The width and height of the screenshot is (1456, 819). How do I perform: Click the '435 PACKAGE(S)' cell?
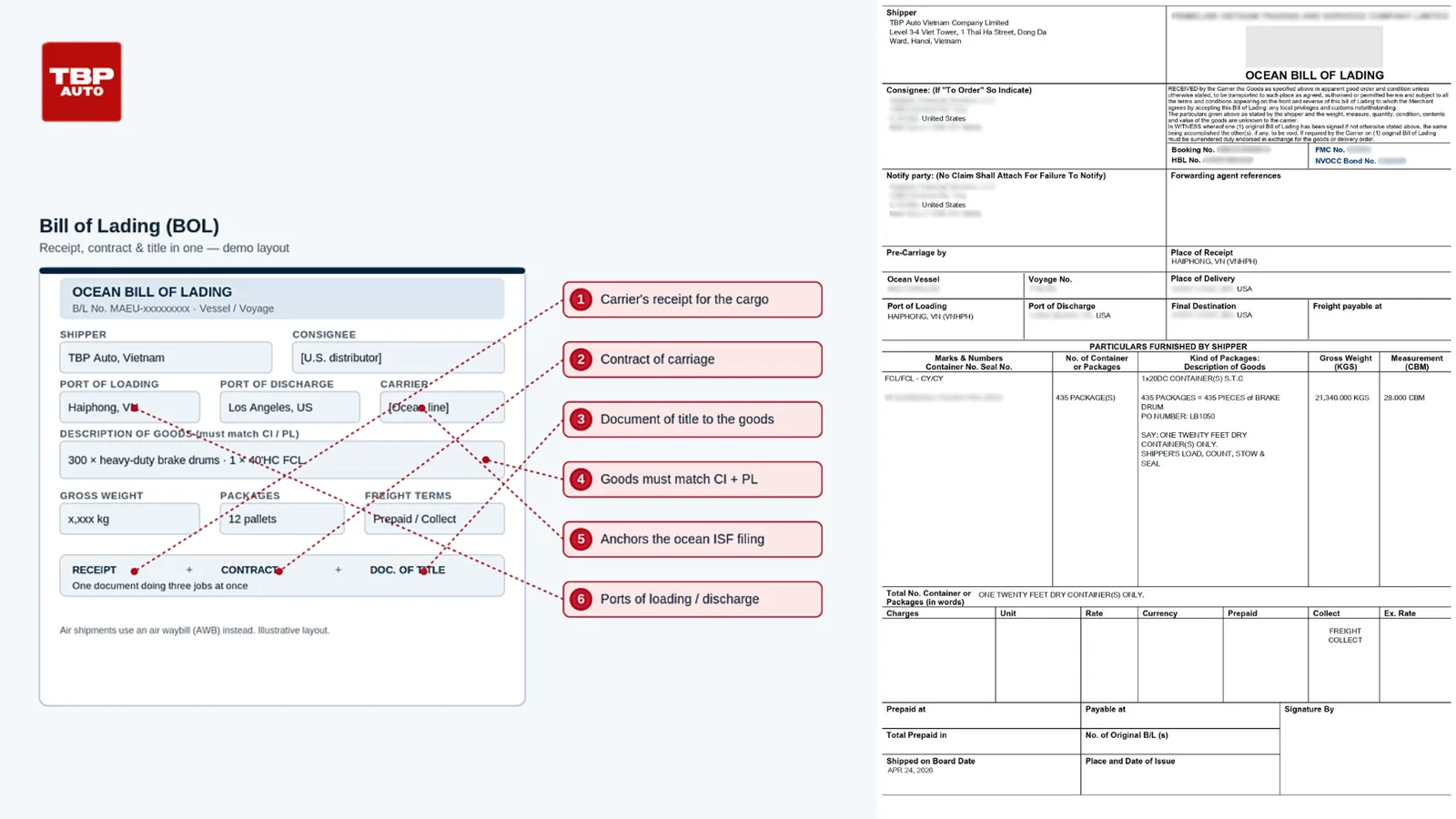pos(1085,398)
